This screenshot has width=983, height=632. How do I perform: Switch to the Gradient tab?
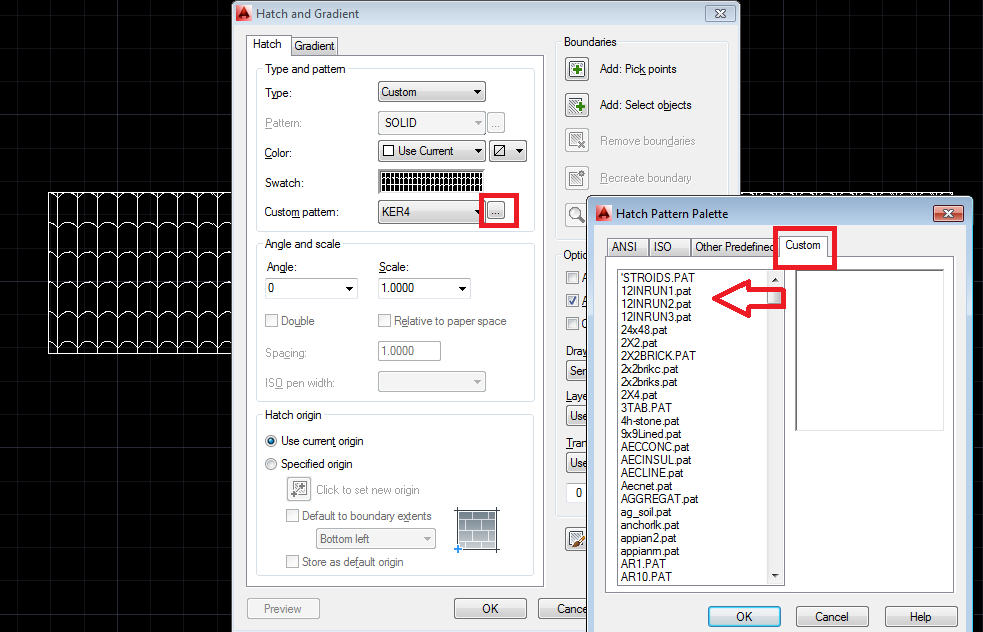tap(314, 45)
